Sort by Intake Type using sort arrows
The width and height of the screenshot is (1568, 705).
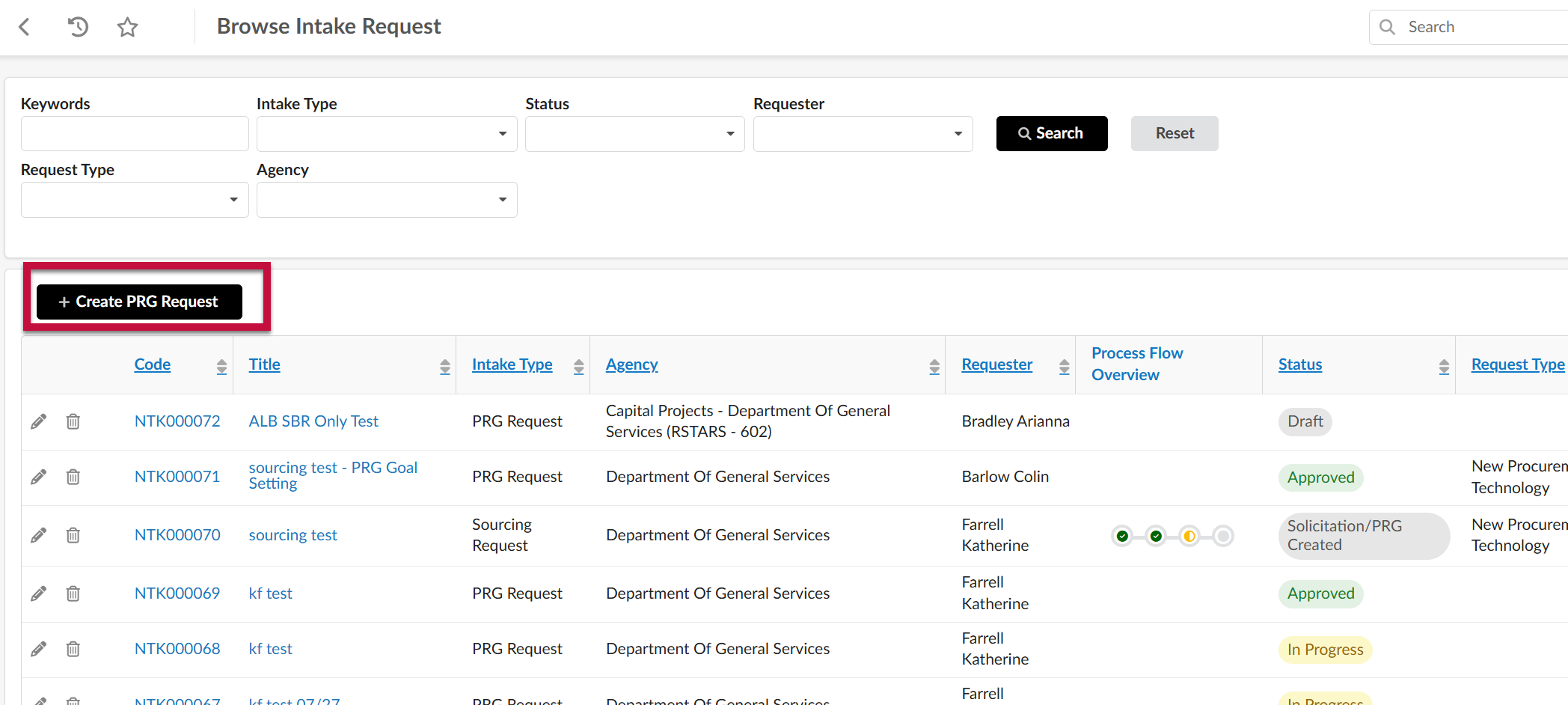click(x=578, y=366)
